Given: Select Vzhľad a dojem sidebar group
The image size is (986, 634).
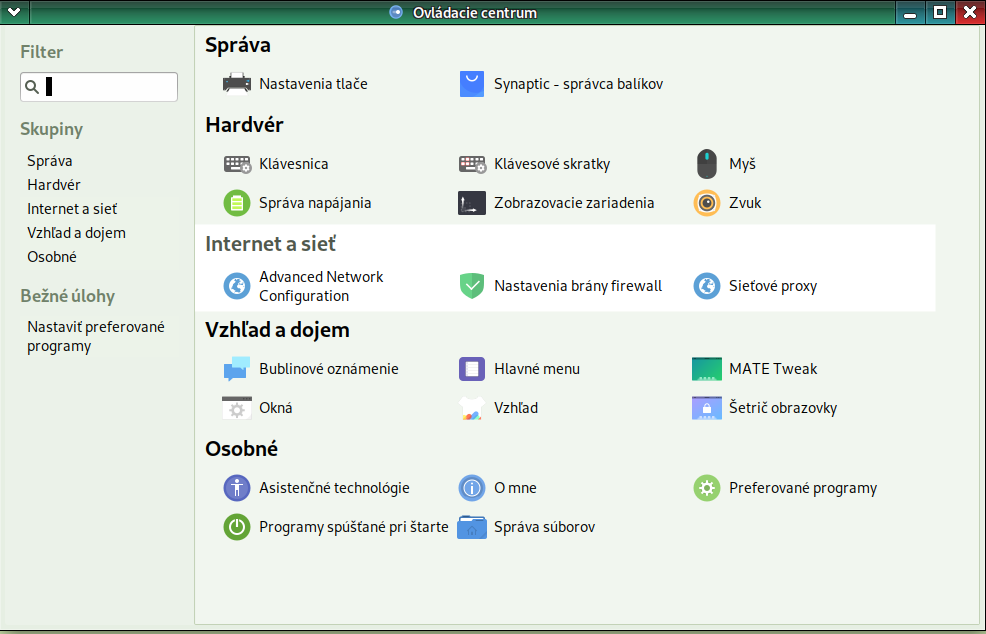Looking at the screenshot, I should click(76, 233).
